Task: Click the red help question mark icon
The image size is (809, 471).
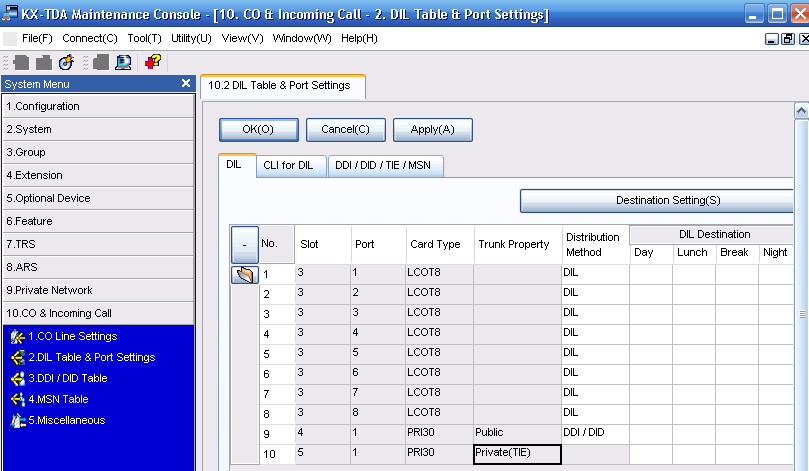Action: (153, 62)
